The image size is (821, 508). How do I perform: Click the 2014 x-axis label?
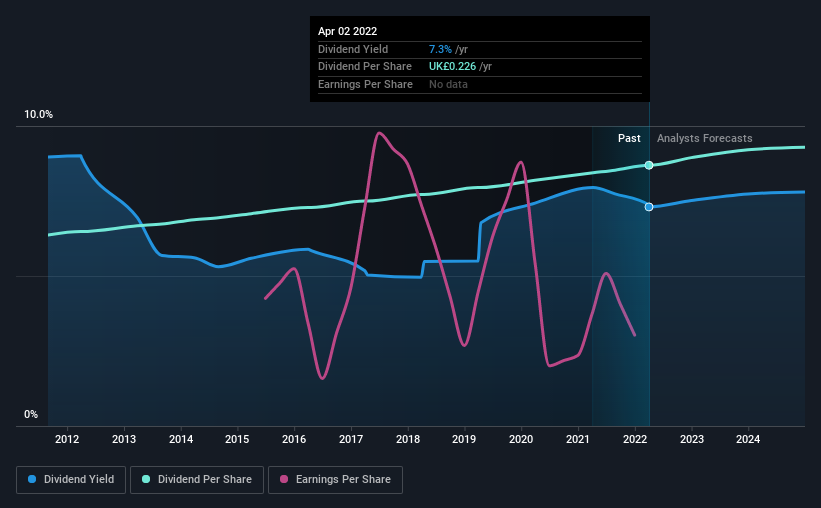(x=181, y=439)
